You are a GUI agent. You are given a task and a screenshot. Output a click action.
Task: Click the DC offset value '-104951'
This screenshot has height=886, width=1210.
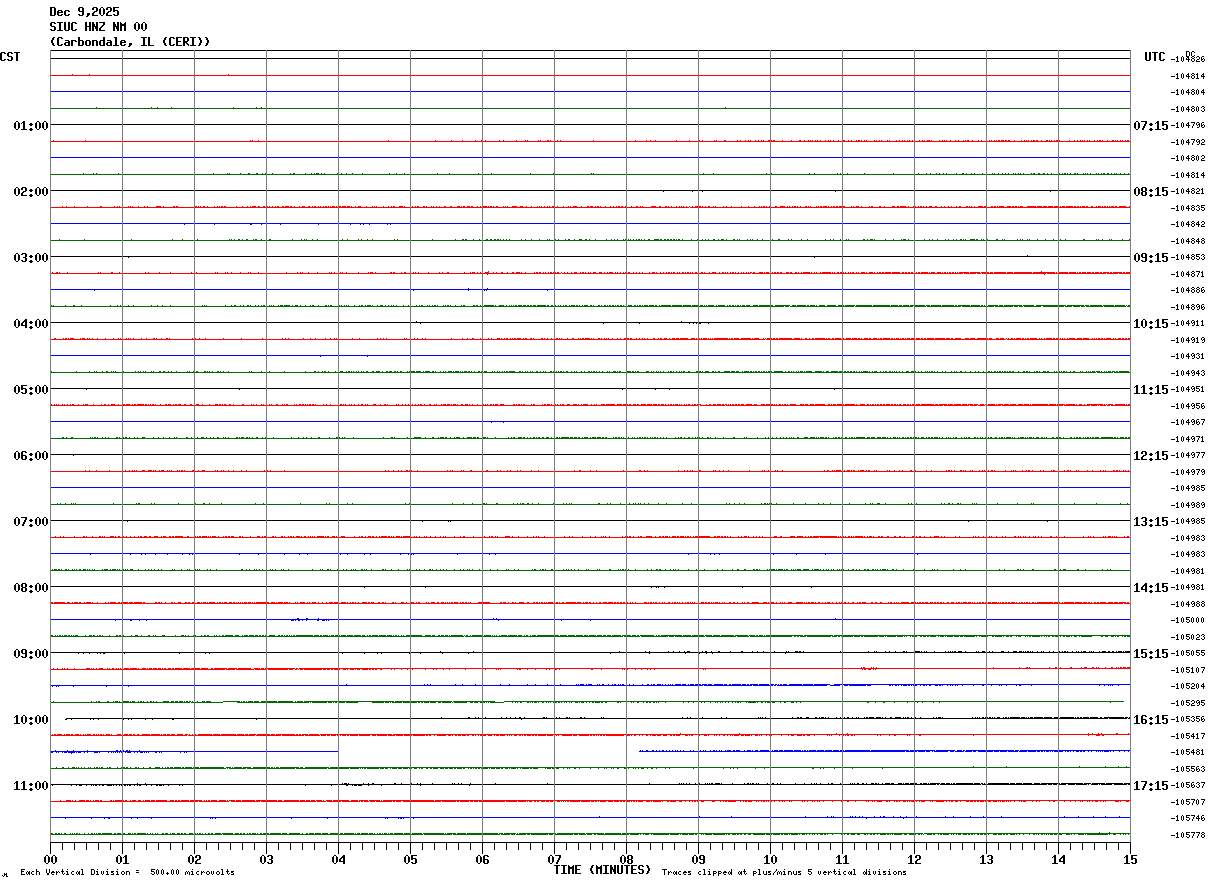1187,390
